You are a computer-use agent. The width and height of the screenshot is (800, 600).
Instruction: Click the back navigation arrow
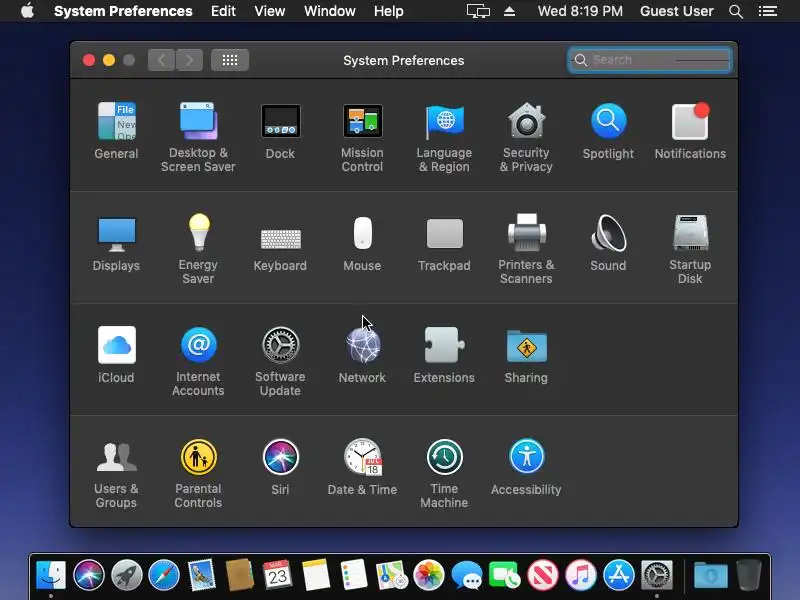pos(161,60)
